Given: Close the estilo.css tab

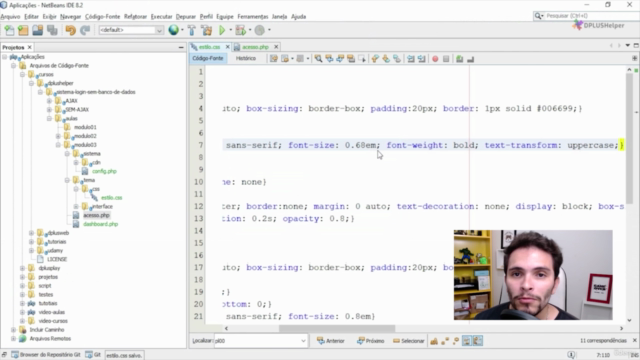Looking at the screenshot, I should click(x=228, y=47).
